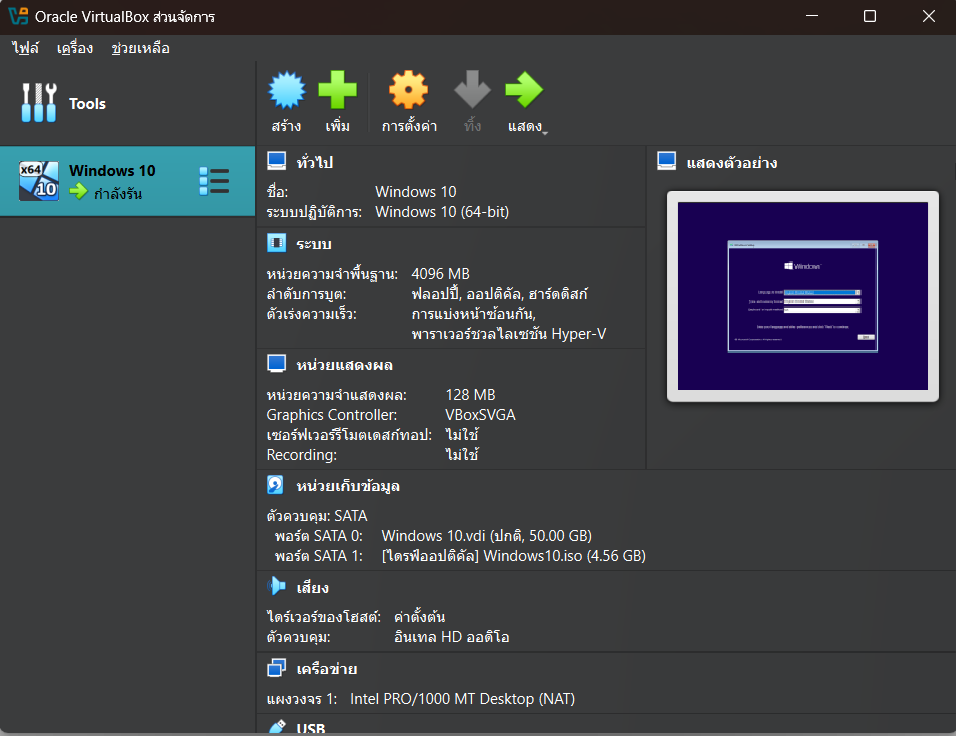Select the Tools wrench icon
The height and width of the screenshot is (736, 956).
39,102
